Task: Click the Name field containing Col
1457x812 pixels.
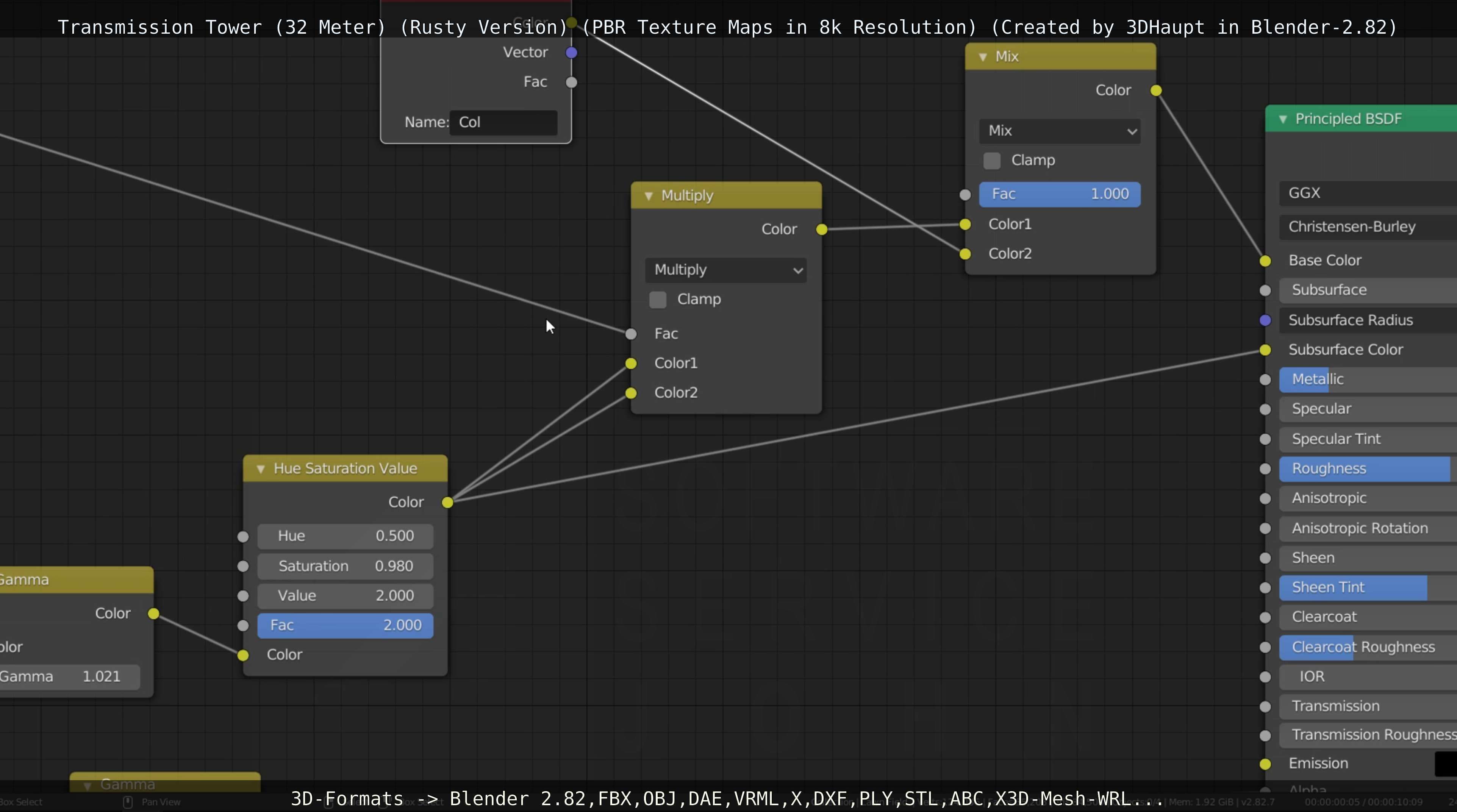Action: pyautogui.click(x=503, y=122)
